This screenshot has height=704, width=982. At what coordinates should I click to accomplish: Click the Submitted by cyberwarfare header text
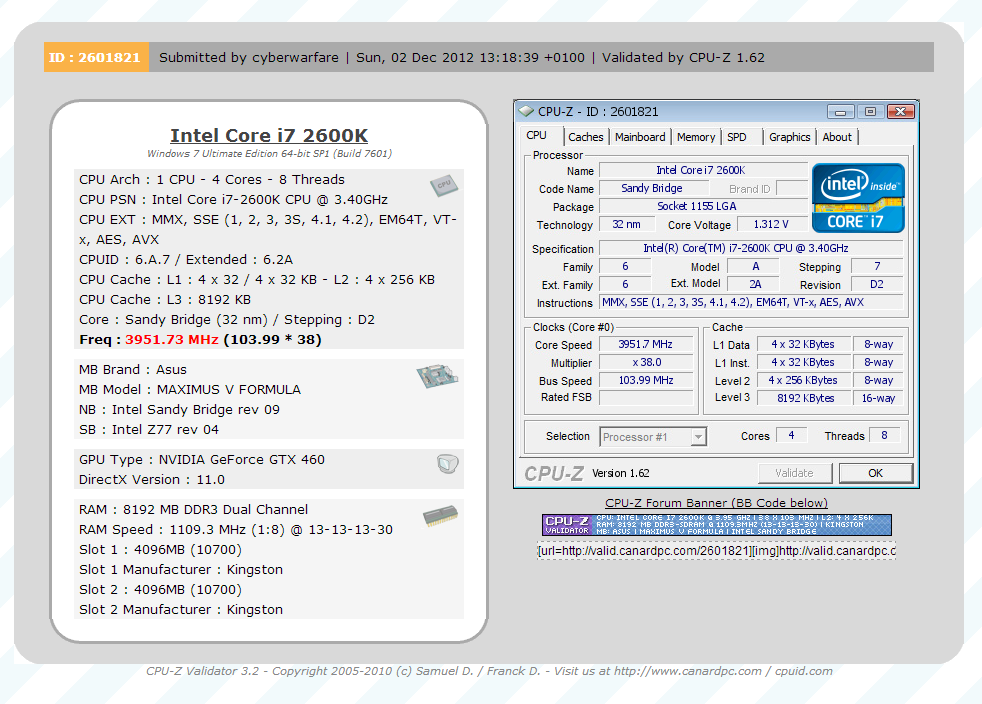point(249,58)
